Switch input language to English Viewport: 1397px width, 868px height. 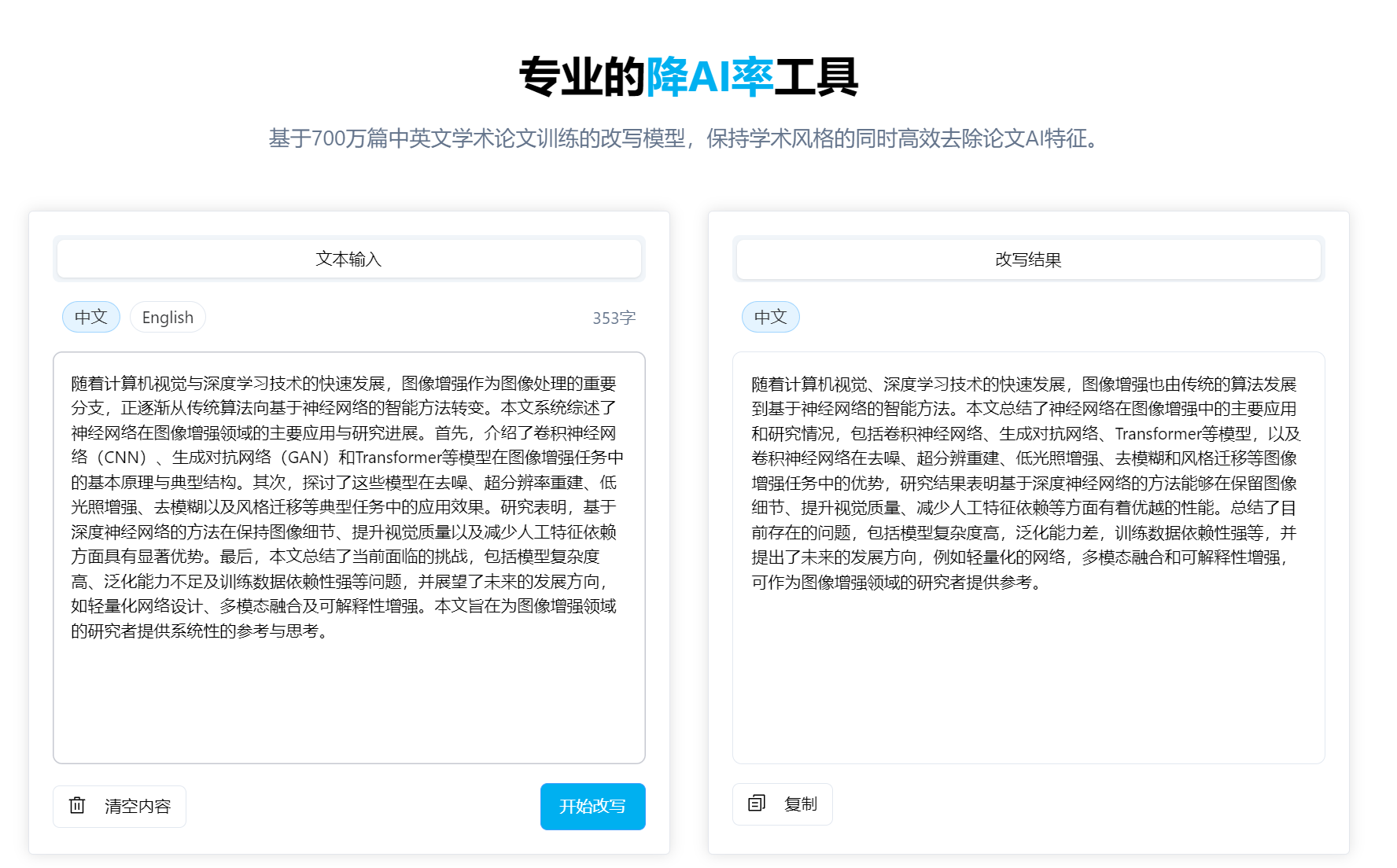click(x=168, y=317)
